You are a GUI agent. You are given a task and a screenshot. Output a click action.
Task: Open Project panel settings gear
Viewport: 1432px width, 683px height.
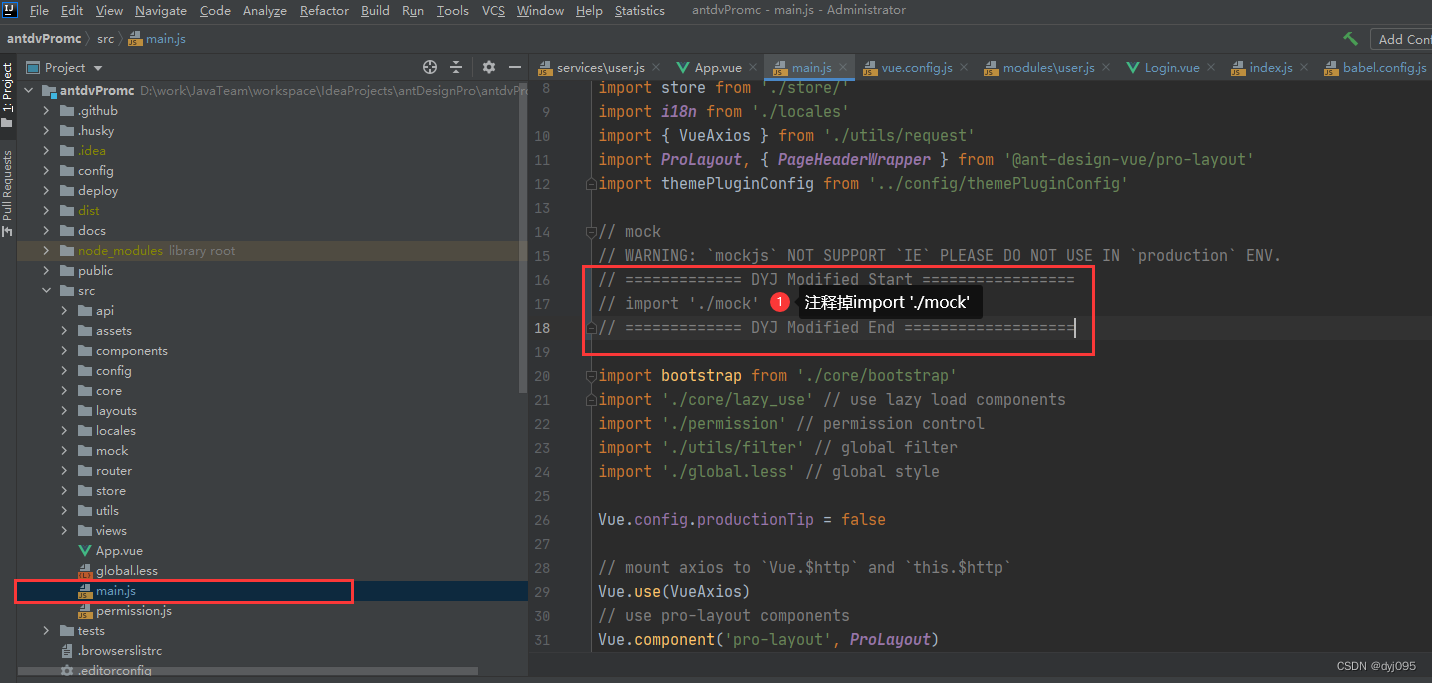489,67
